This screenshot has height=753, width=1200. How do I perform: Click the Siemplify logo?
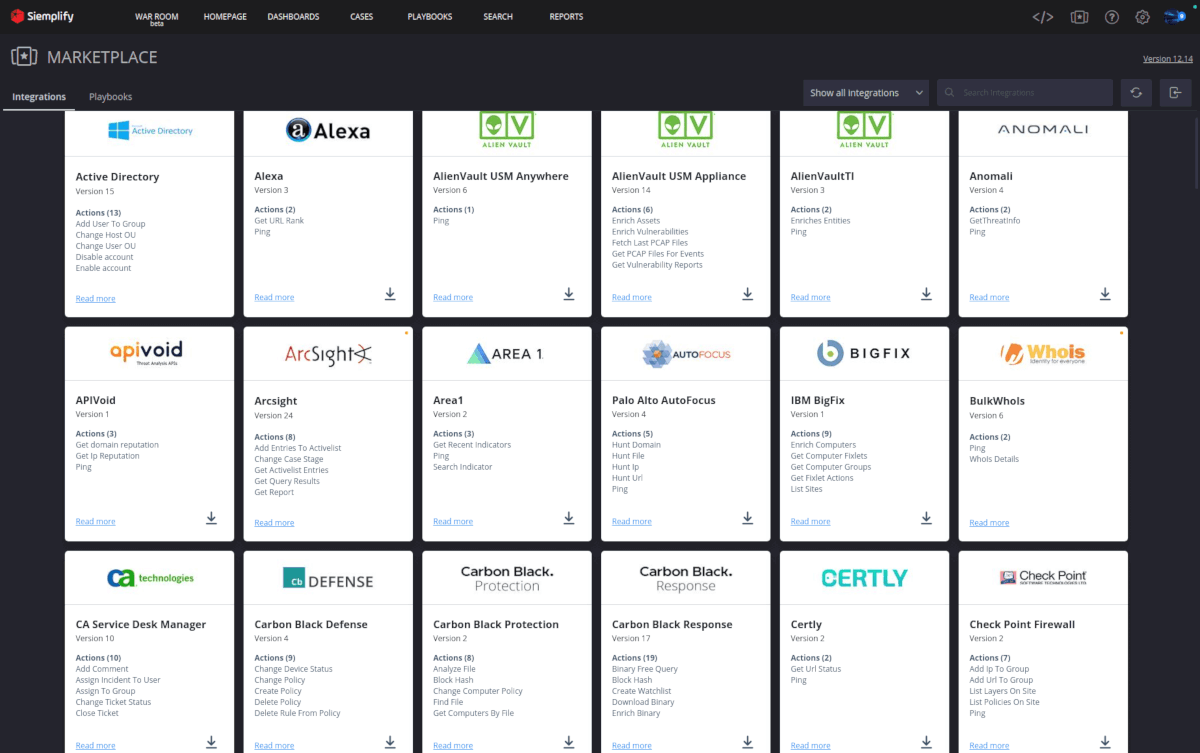pyautogui.click(x=42, y=16)
